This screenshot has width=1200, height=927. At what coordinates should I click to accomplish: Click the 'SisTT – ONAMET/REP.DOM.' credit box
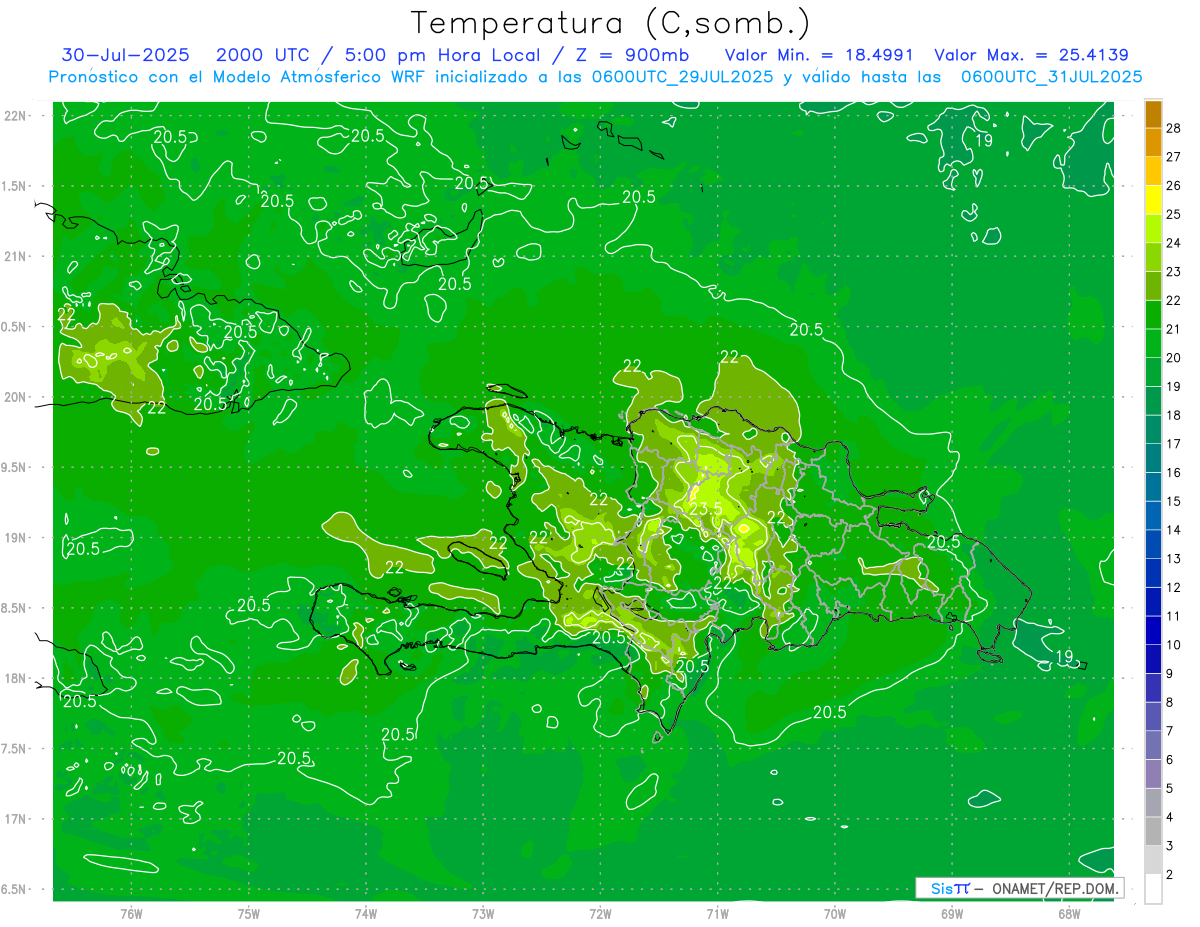[1019, 888]
